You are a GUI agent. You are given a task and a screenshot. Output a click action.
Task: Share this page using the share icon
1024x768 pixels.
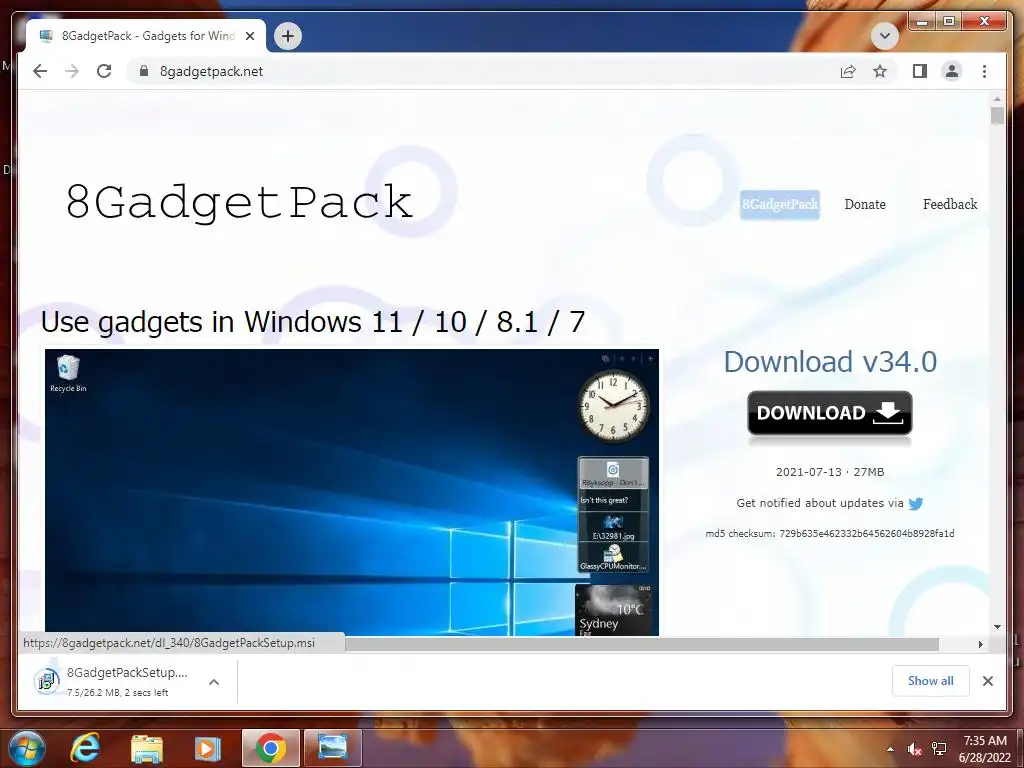point(848,71)
